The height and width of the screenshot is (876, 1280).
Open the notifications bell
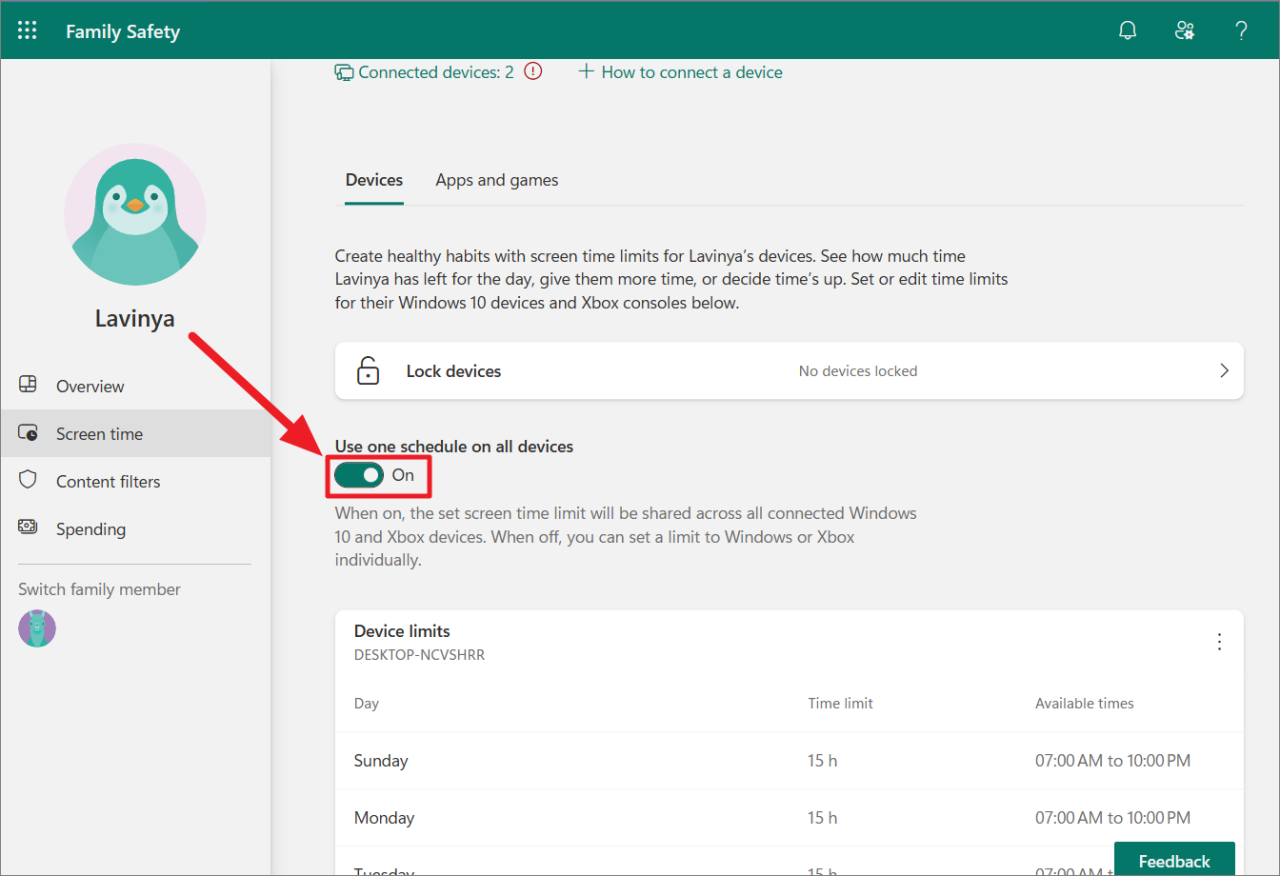tap(1128, 31)
